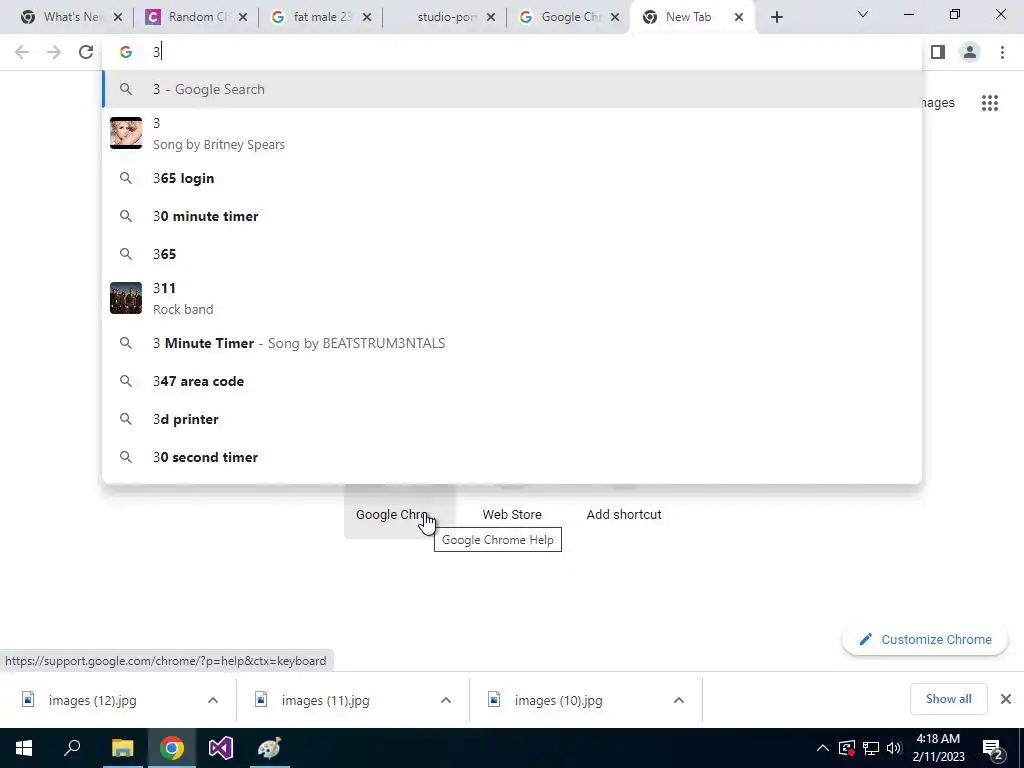Click Show all downloads button
1024x768 pixels.
(948, 699)
